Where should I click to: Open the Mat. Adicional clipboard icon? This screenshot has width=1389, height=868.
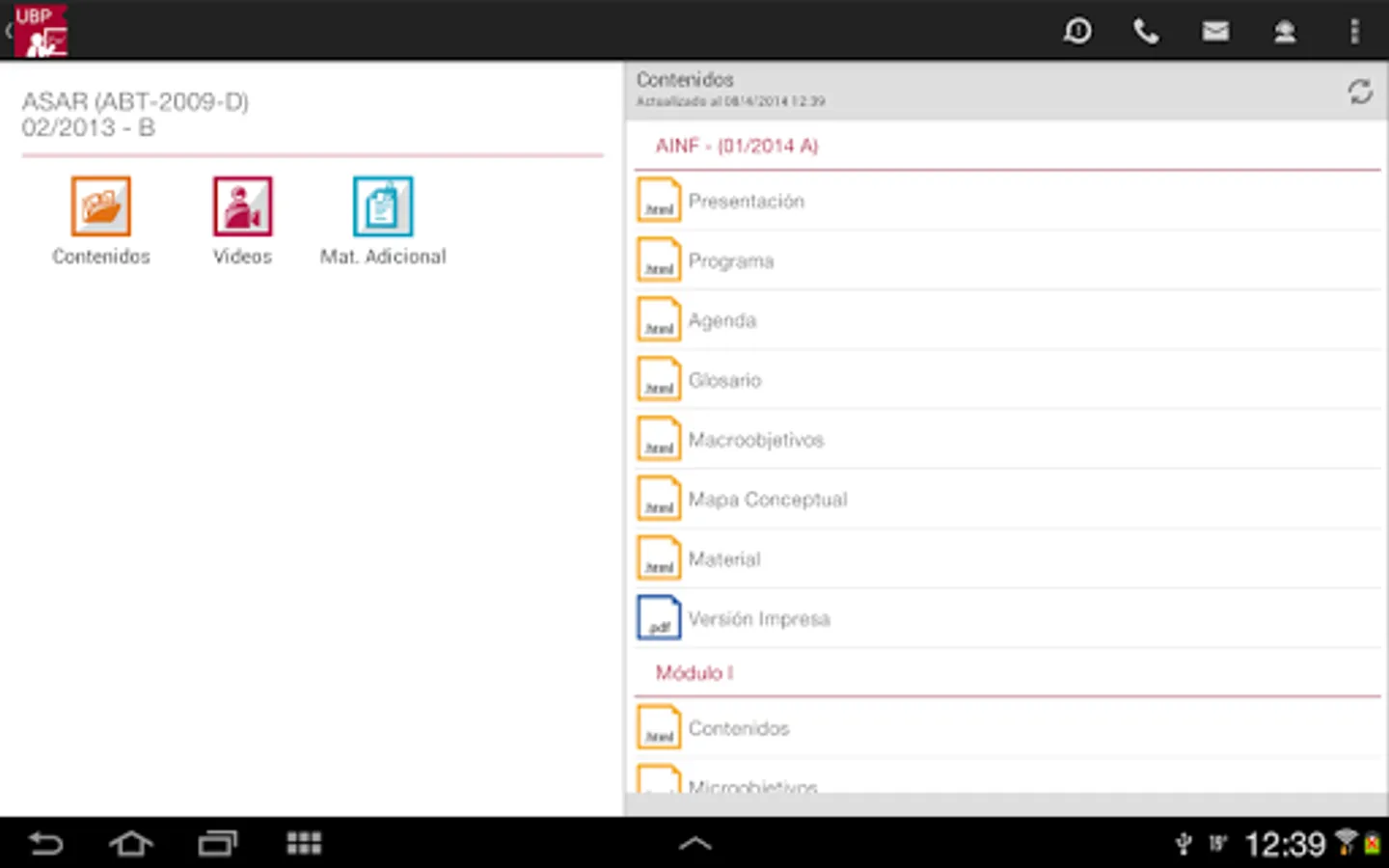coord(383,206)
